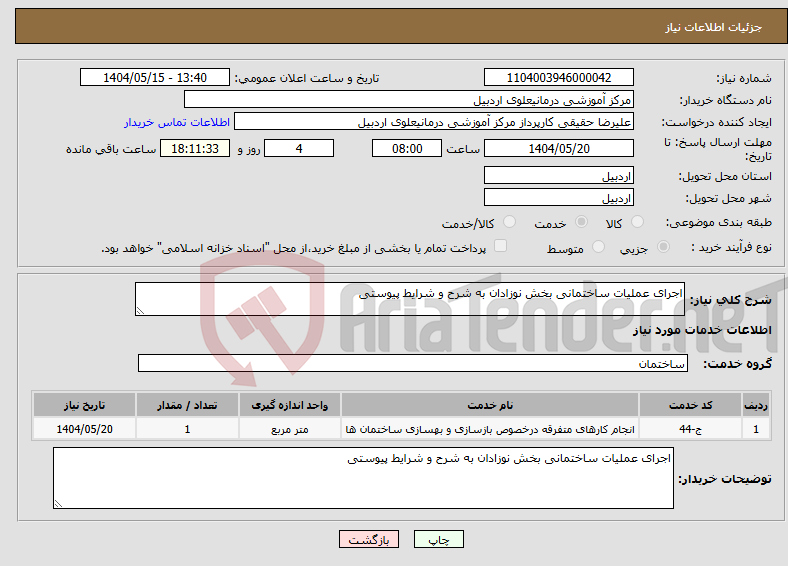Click the واحد اندازه گیری column header

click(289, 405)
